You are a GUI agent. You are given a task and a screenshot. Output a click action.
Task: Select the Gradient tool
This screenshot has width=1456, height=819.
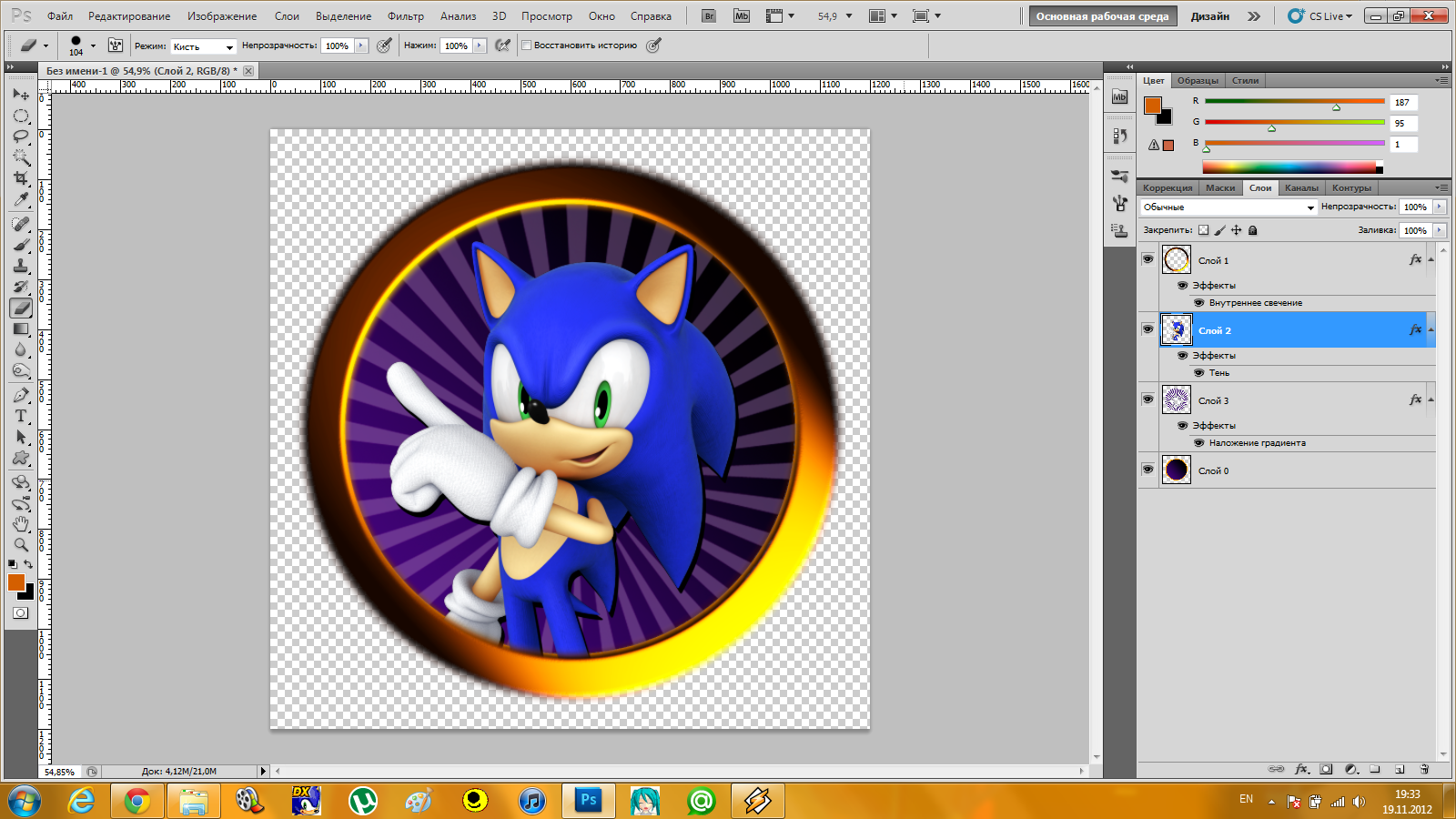(x=21, y=329)
